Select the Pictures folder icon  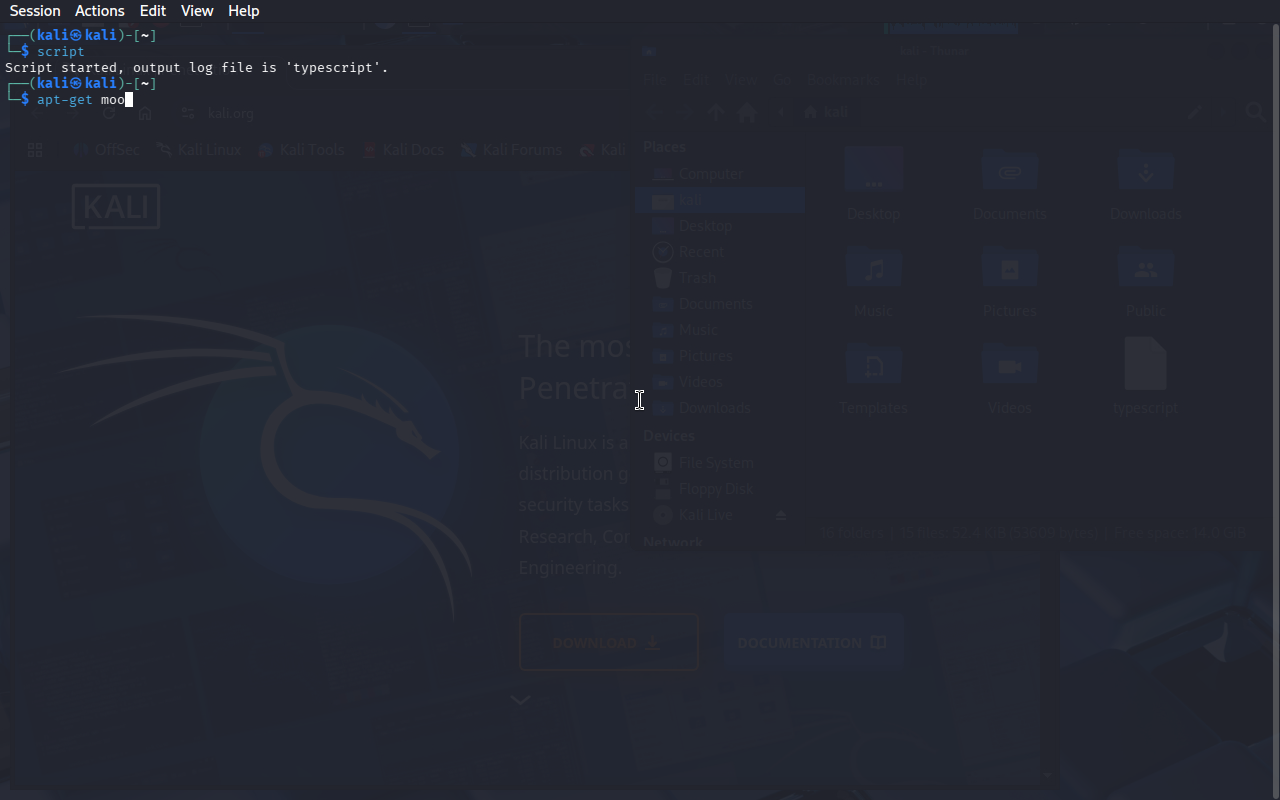click(1010, 269)
